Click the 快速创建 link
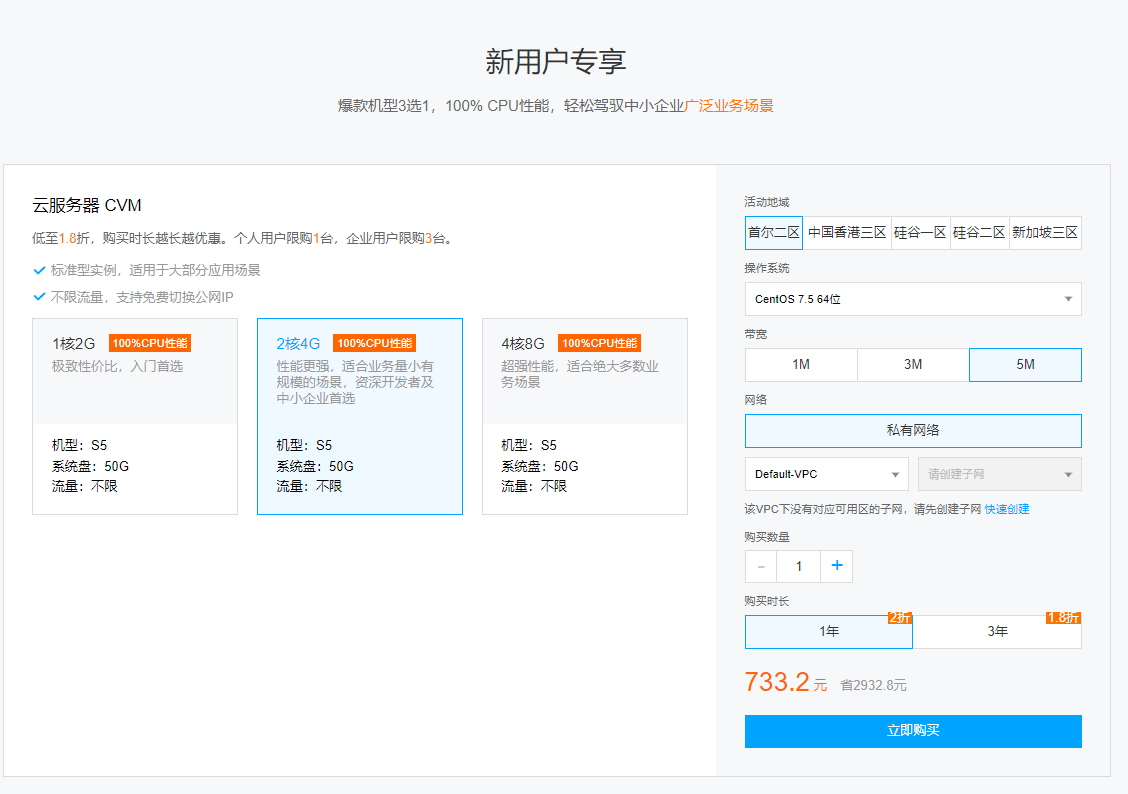 (x=1006, y=509)
